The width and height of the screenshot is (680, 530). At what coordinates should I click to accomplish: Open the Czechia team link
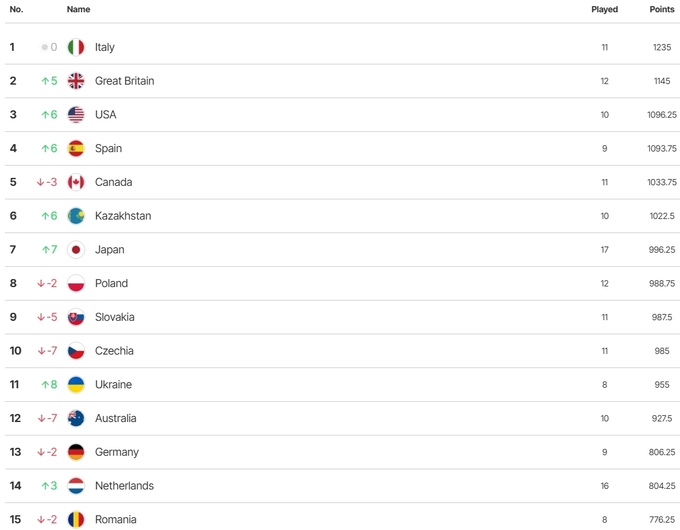point(114,351)
